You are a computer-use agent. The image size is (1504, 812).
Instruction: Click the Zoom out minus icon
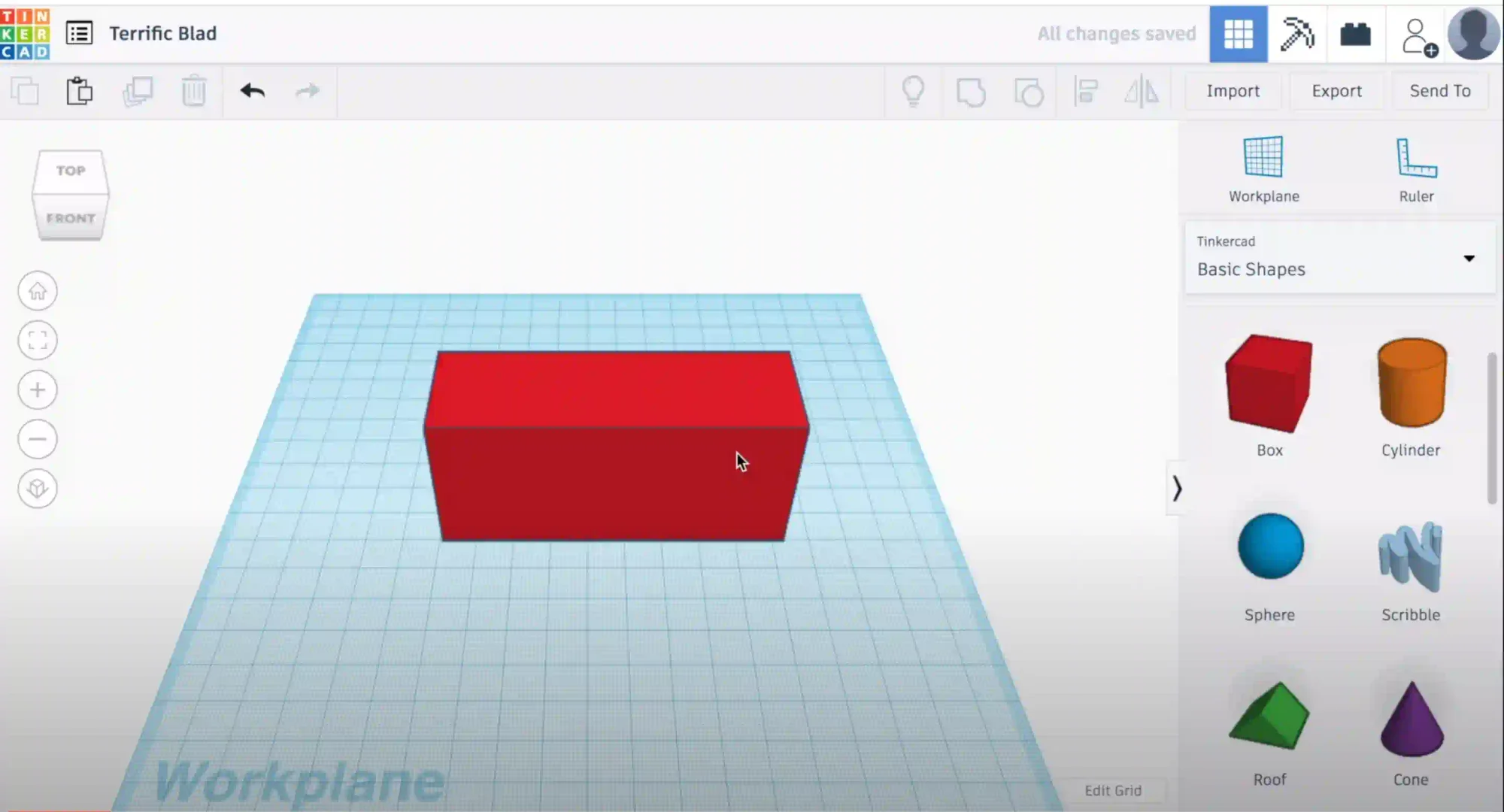click(x=38, y=439)
